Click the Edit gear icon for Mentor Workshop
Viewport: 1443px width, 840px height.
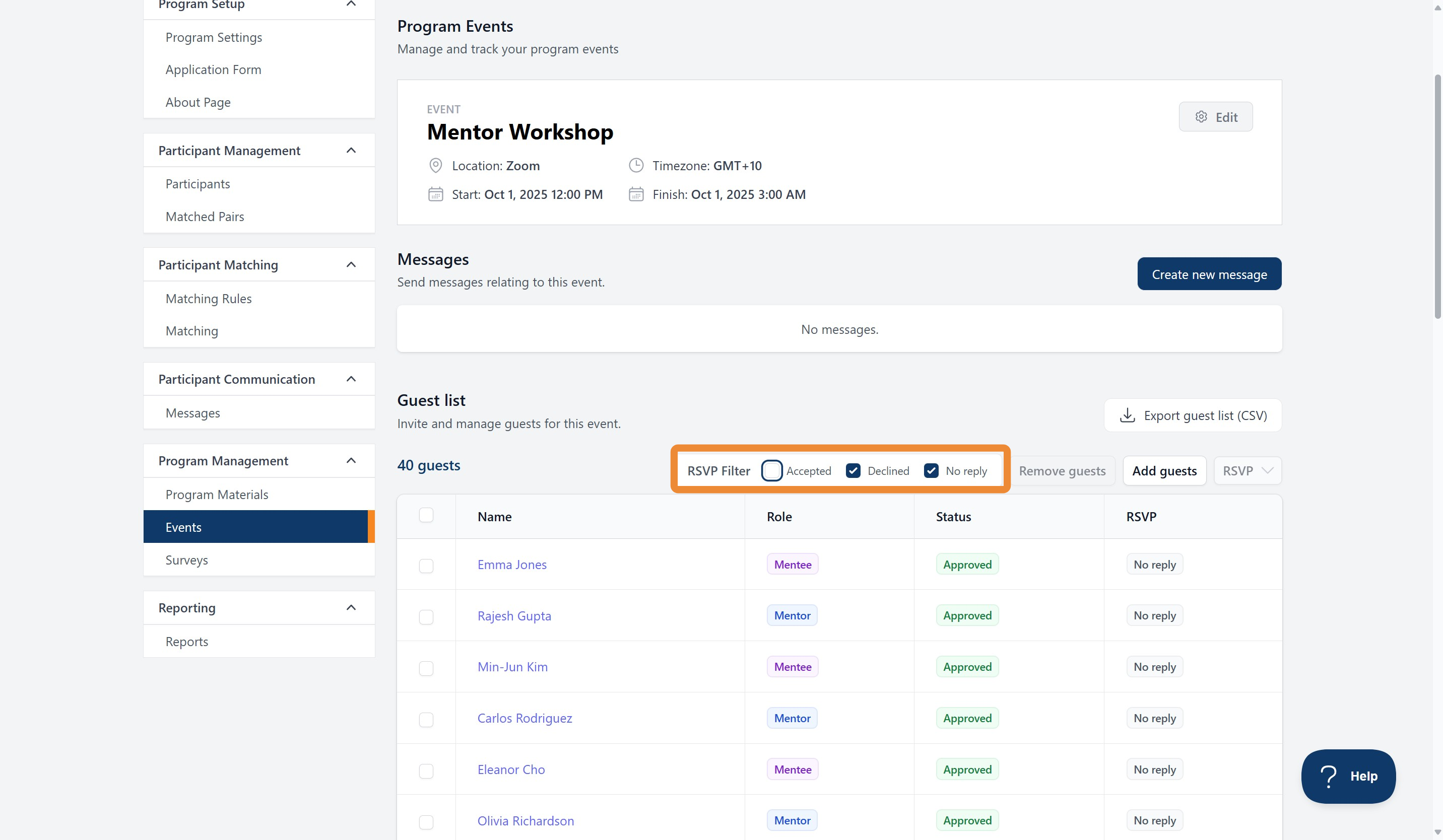pos(1201,116)
